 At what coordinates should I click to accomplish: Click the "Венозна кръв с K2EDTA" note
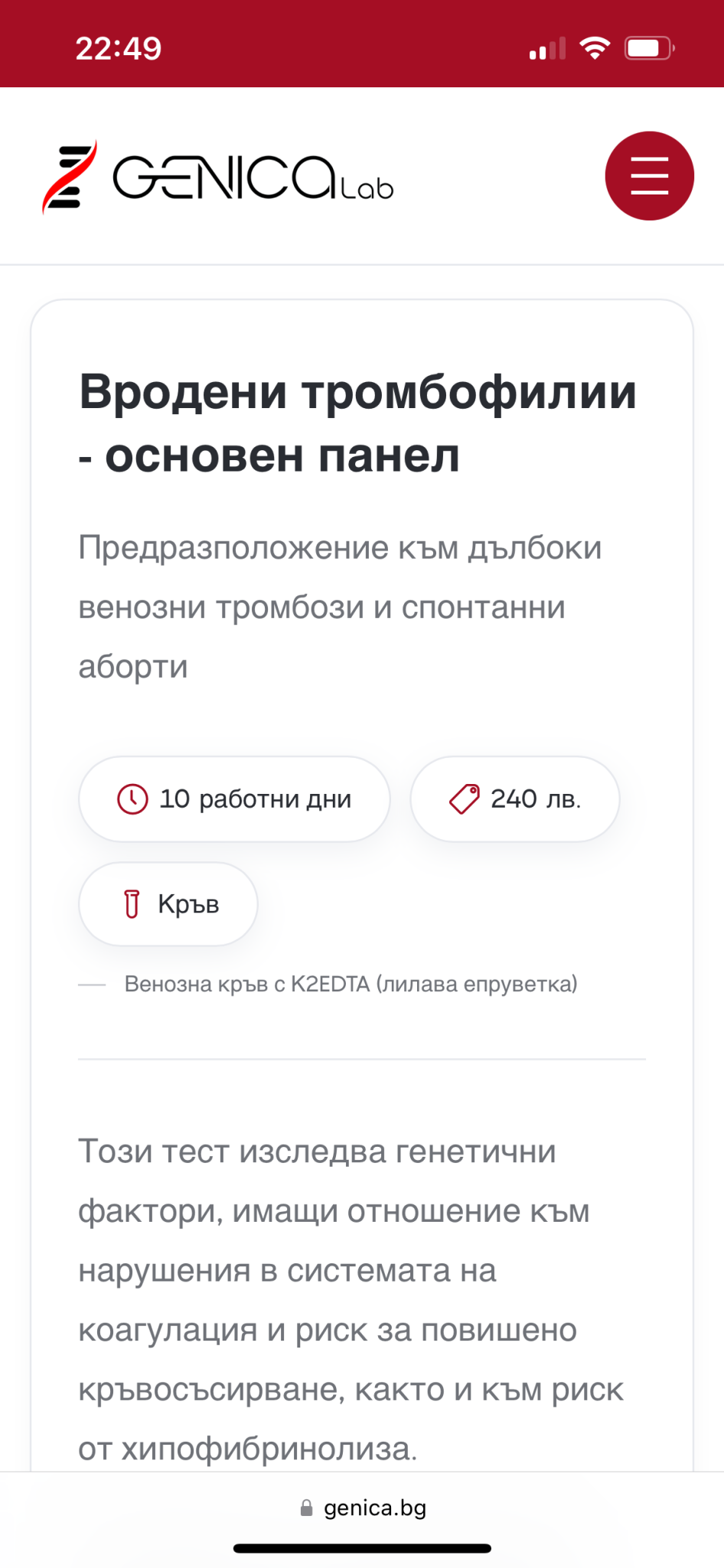[x=351, y=984]
